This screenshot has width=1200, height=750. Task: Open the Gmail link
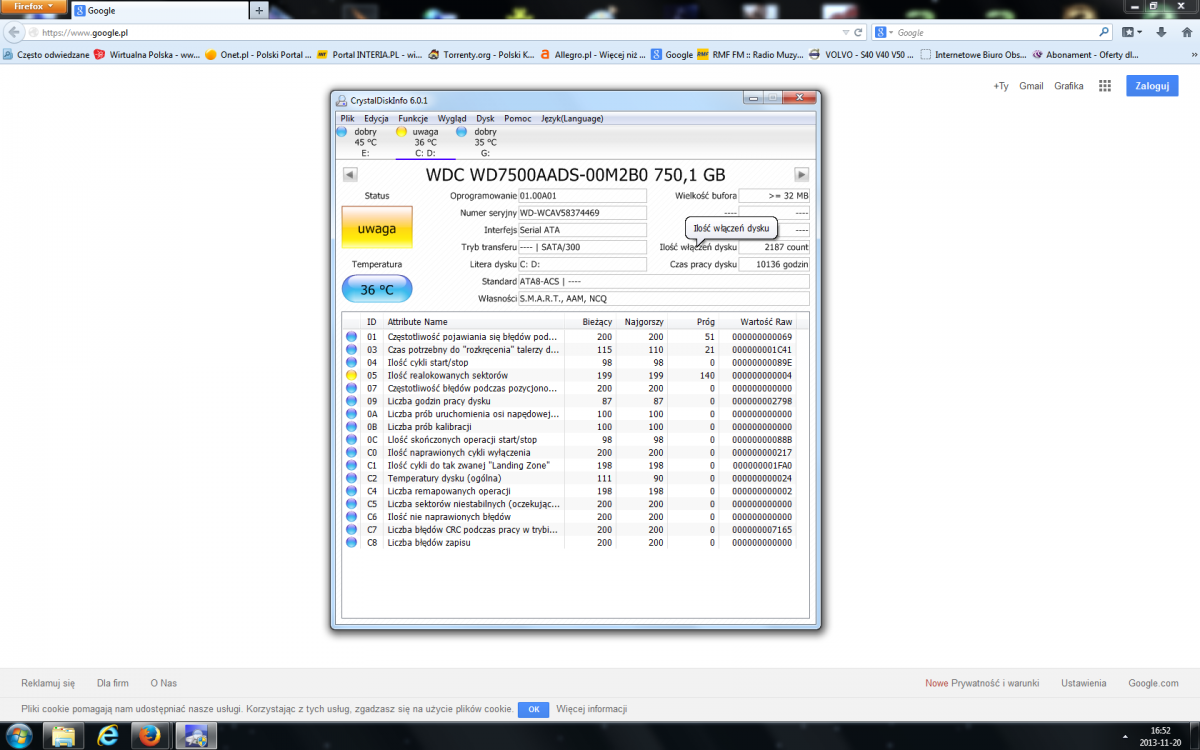pos(1031,86)
